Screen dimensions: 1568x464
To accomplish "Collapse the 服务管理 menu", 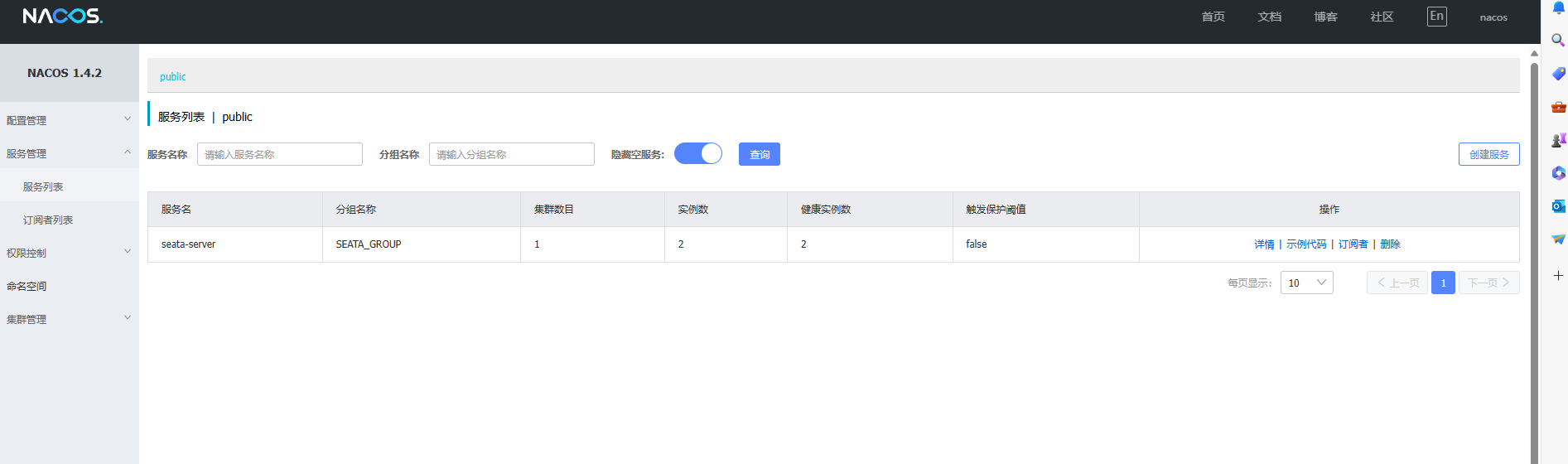I will (70, 153).
